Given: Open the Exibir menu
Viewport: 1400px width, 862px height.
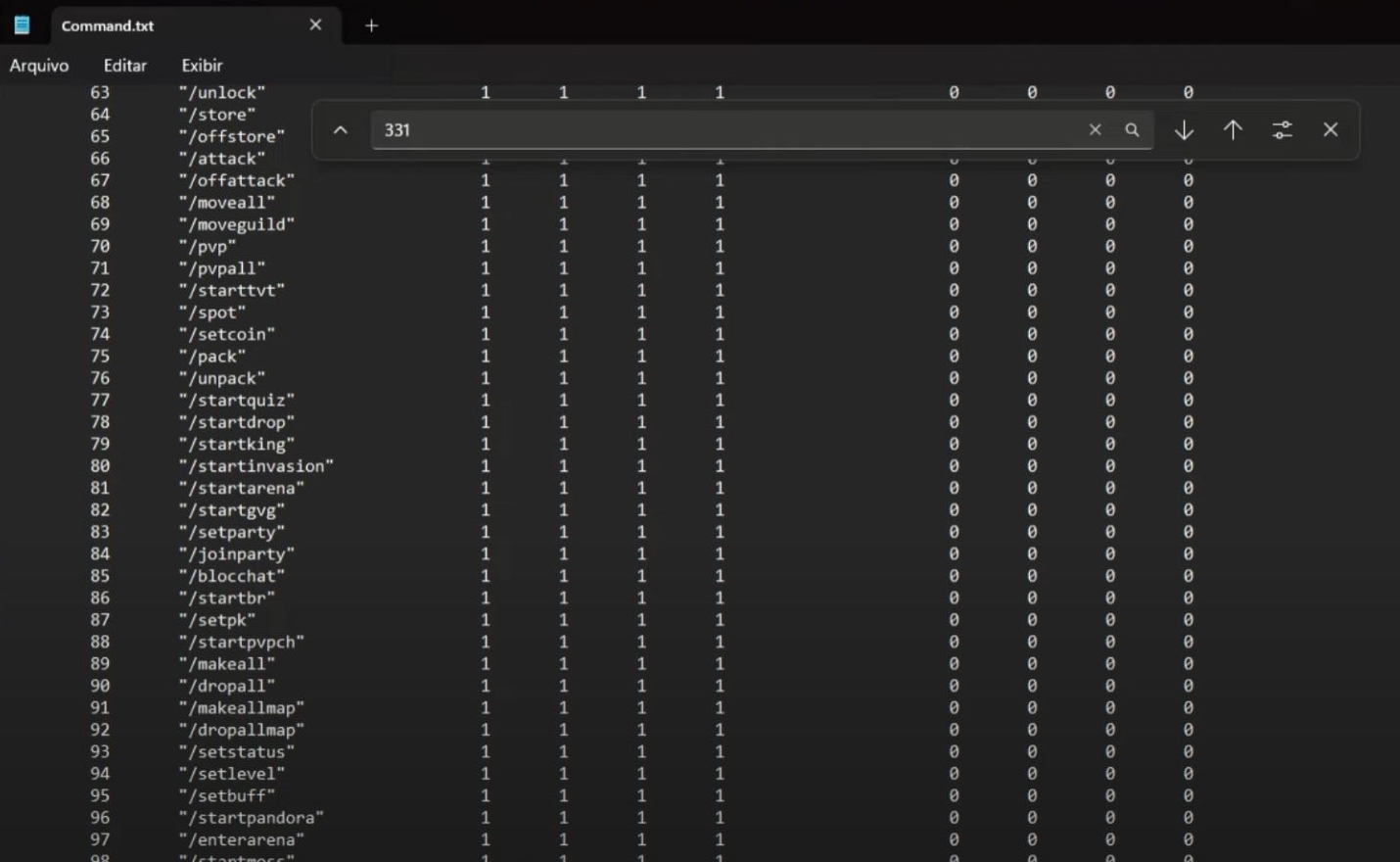Looking at the screenshot, I should coord(202,66).
